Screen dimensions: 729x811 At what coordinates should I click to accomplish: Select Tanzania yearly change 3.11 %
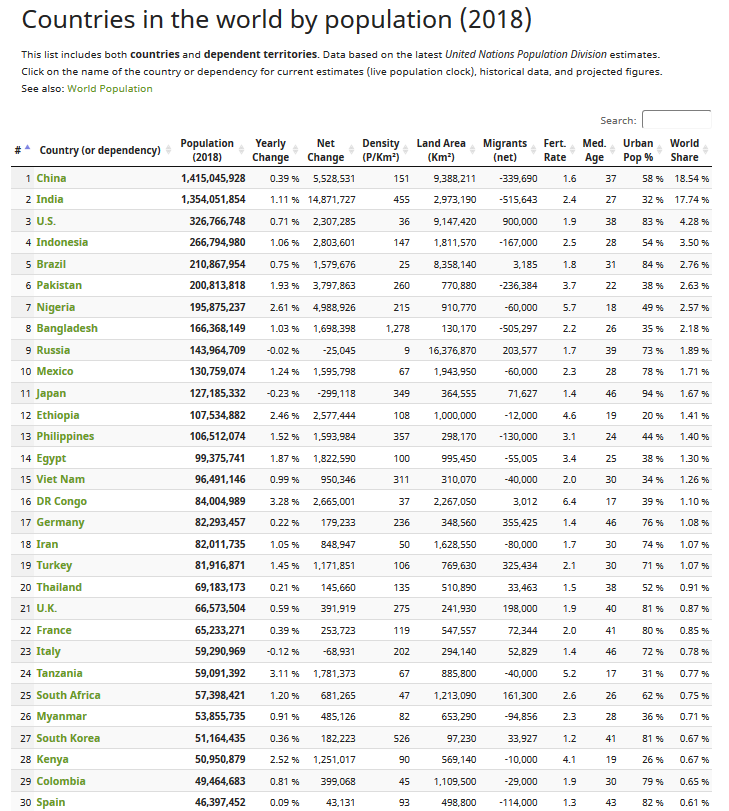(285, 673)
